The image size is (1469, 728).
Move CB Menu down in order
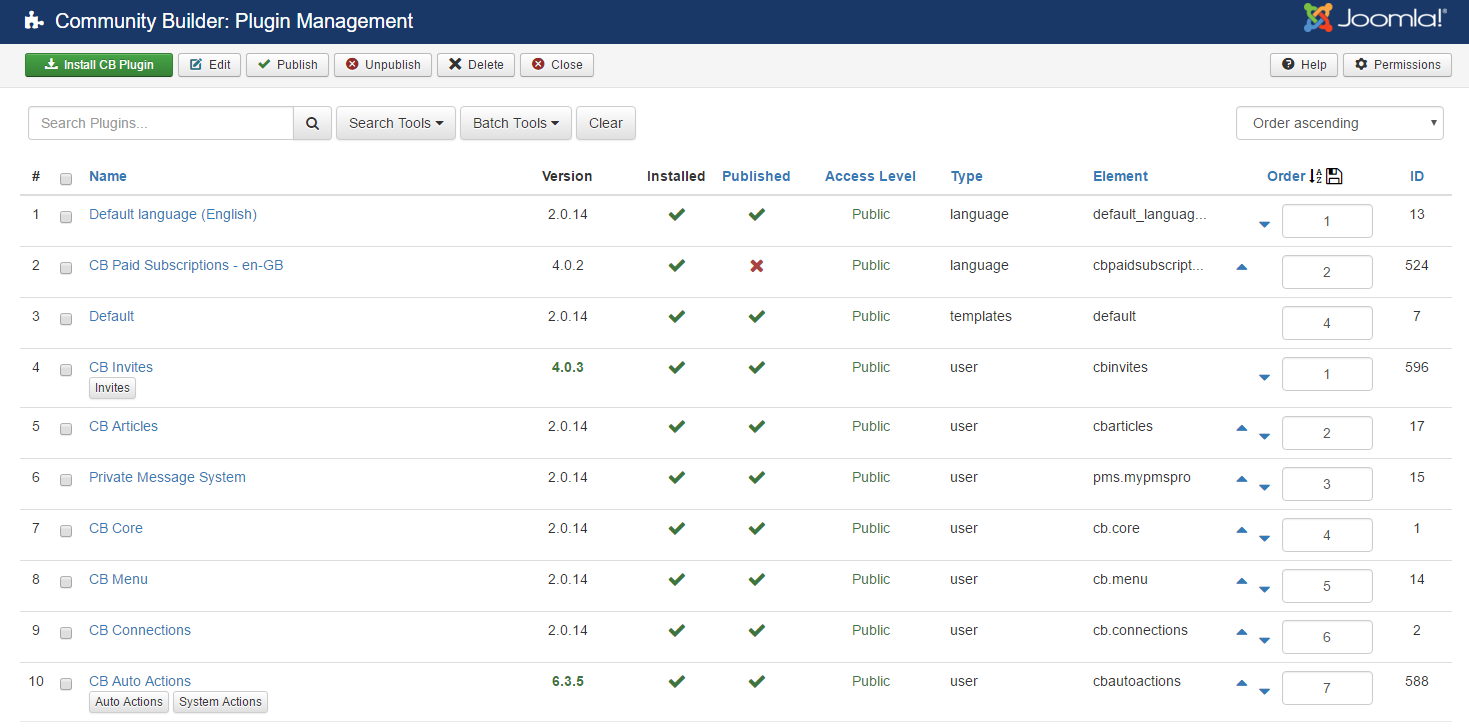pos(1264,590)
